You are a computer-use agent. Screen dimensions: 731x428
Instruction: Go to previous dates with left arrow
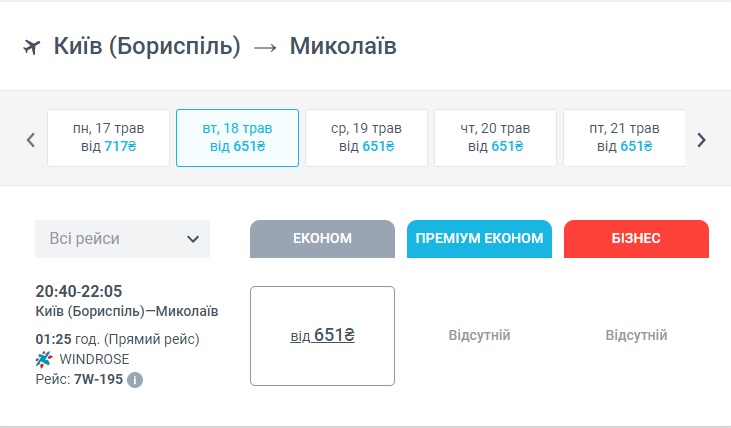[x=31, y=139]
